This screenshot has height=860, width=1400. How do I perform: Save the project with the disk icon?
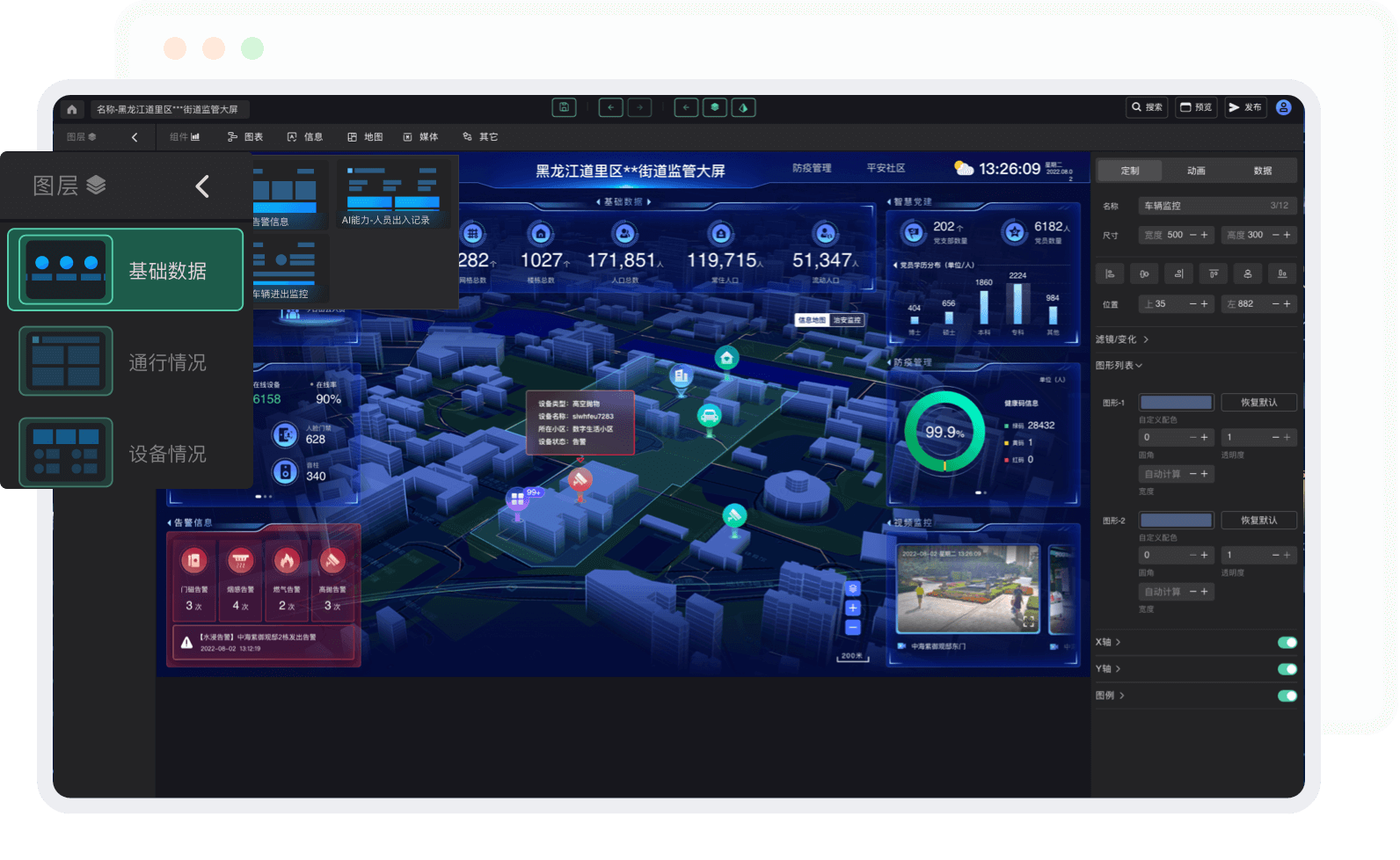pos(565,107)
